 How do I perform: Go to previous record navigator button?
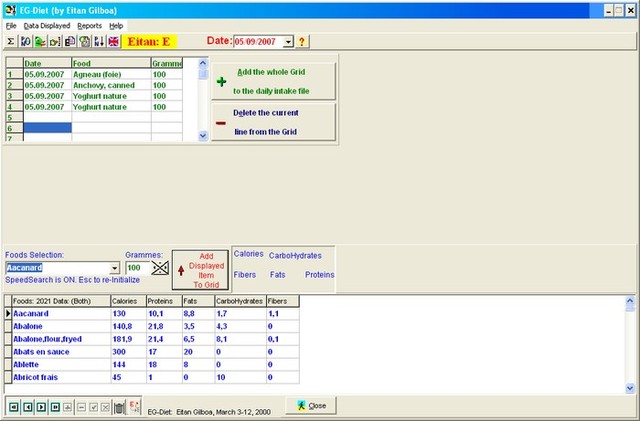coord(28,407)
